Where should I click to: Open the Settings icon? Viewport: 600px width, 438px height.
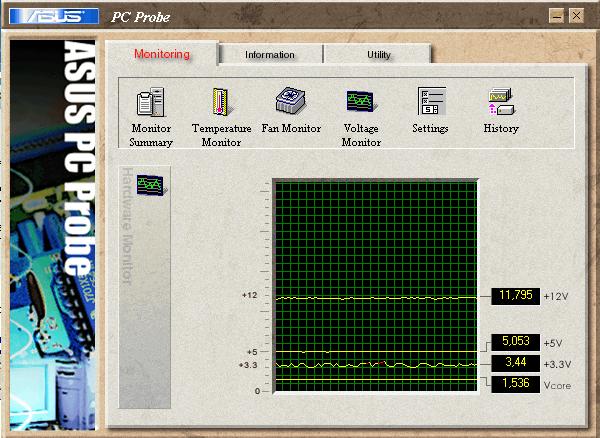[x=431, y=101]
